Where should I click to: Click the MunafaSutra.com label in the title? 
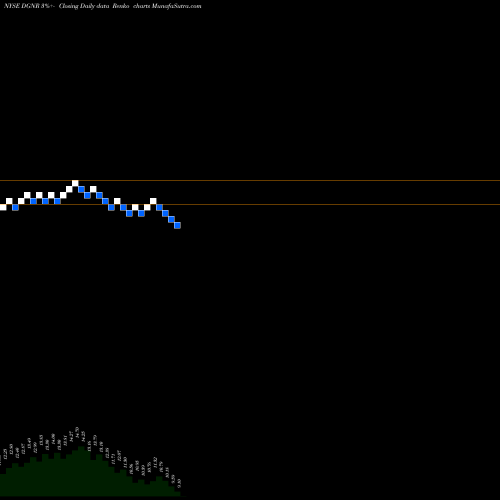(x=176, y=6)
